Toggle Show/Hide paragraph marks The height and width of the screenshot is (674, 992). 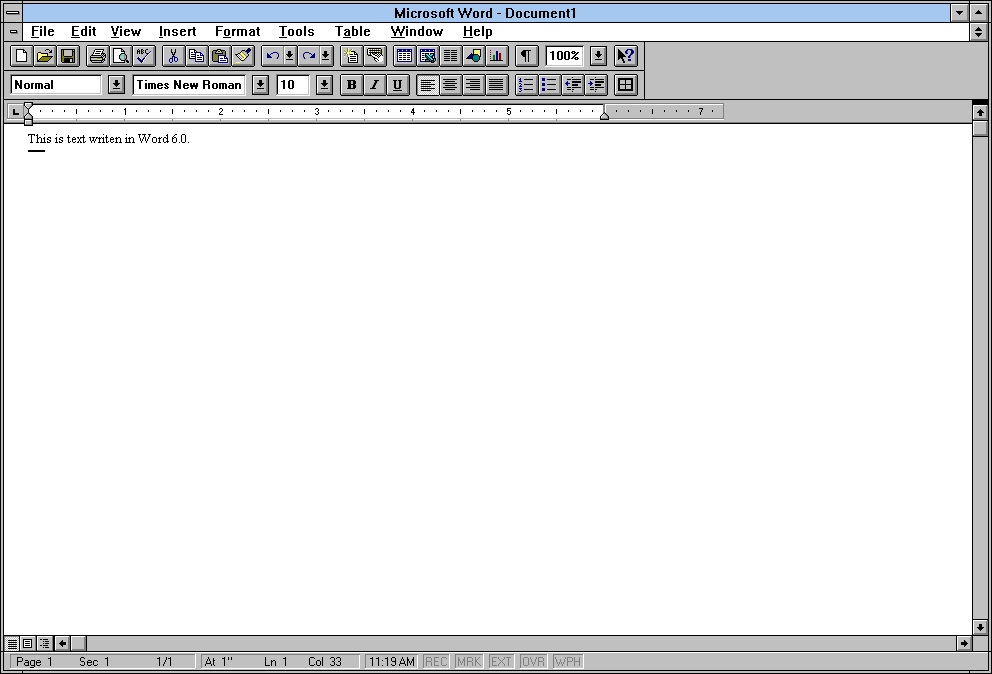pos(526,56)
